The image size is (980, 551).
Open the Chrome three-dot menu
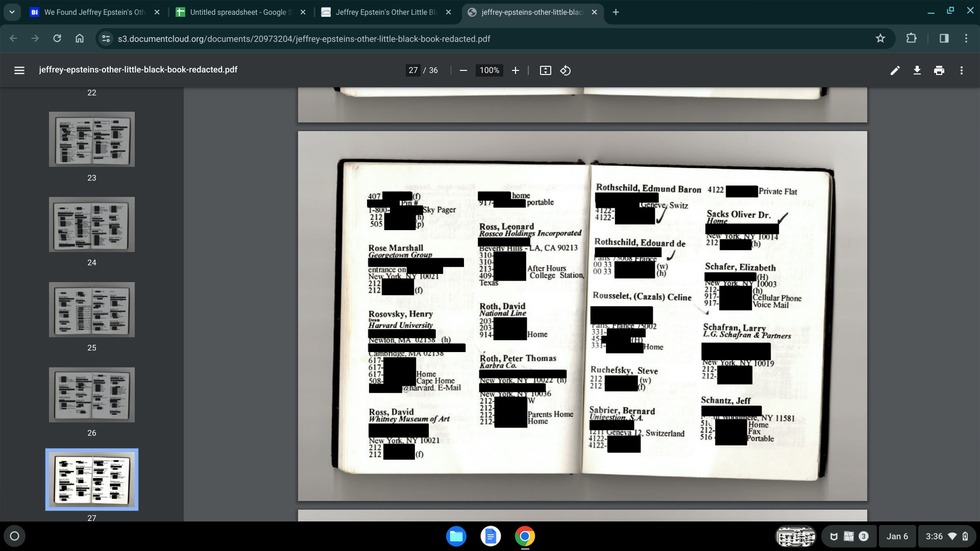pyautogui.click(x=966, y=38)
